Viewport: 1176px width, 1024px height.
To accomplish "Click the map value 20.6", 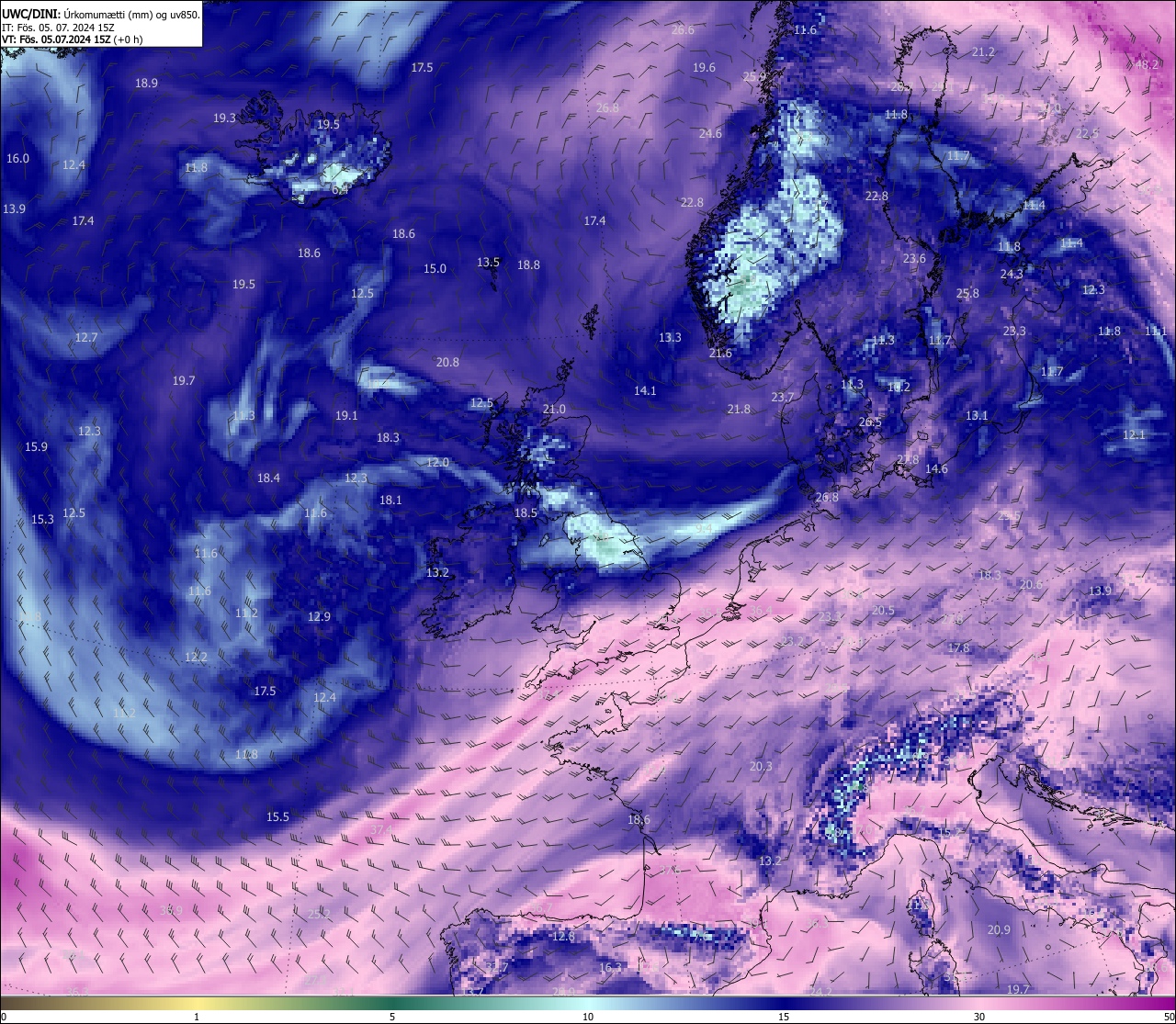I will point(1031,584).
